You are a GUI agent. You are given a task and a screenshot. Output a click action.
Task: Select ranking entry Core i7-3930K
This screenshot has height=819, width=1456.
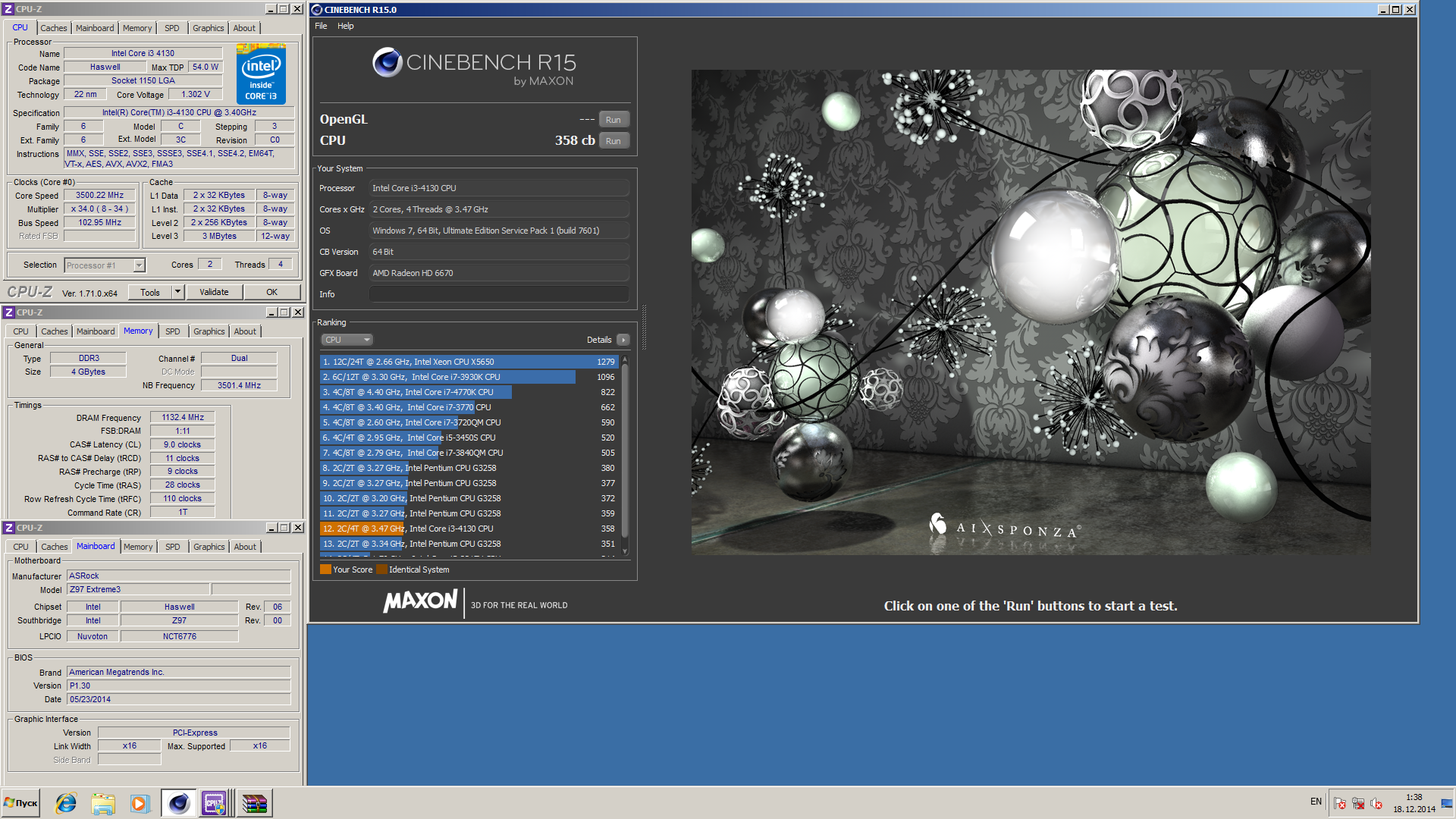469,377
